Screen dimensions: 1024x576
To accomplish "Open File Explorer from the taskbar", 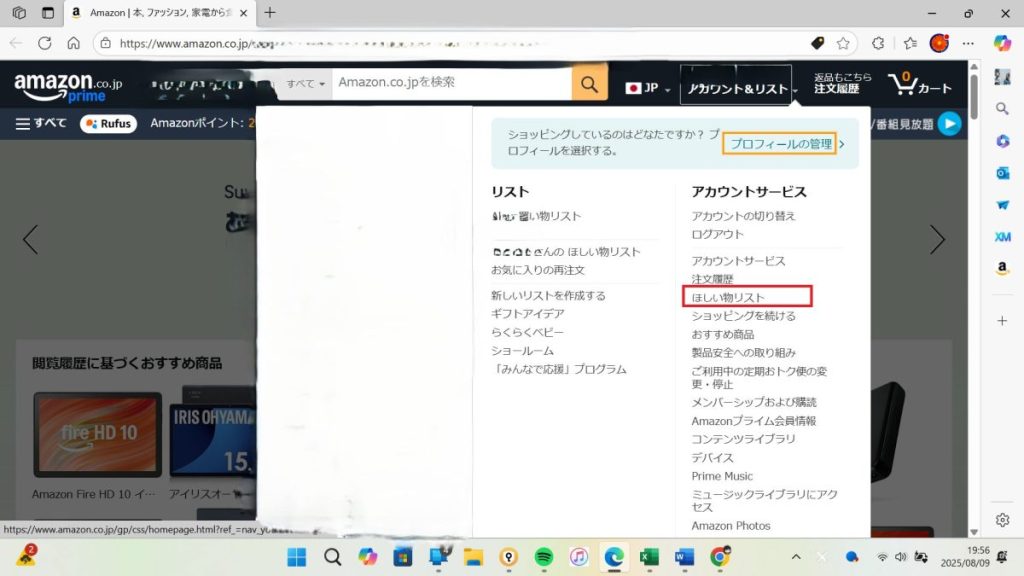I will pyautogui.click(x=473, y=557).
